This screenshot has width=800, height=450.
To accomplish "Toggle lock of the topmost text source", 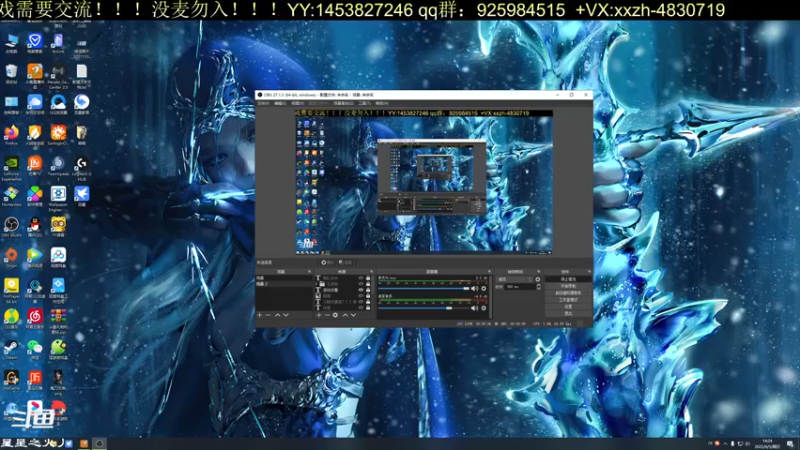I will tap(368, 278).
